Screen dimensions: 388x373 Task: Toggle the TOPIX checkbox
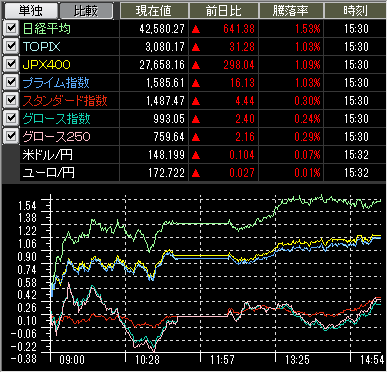coord(11,46)
